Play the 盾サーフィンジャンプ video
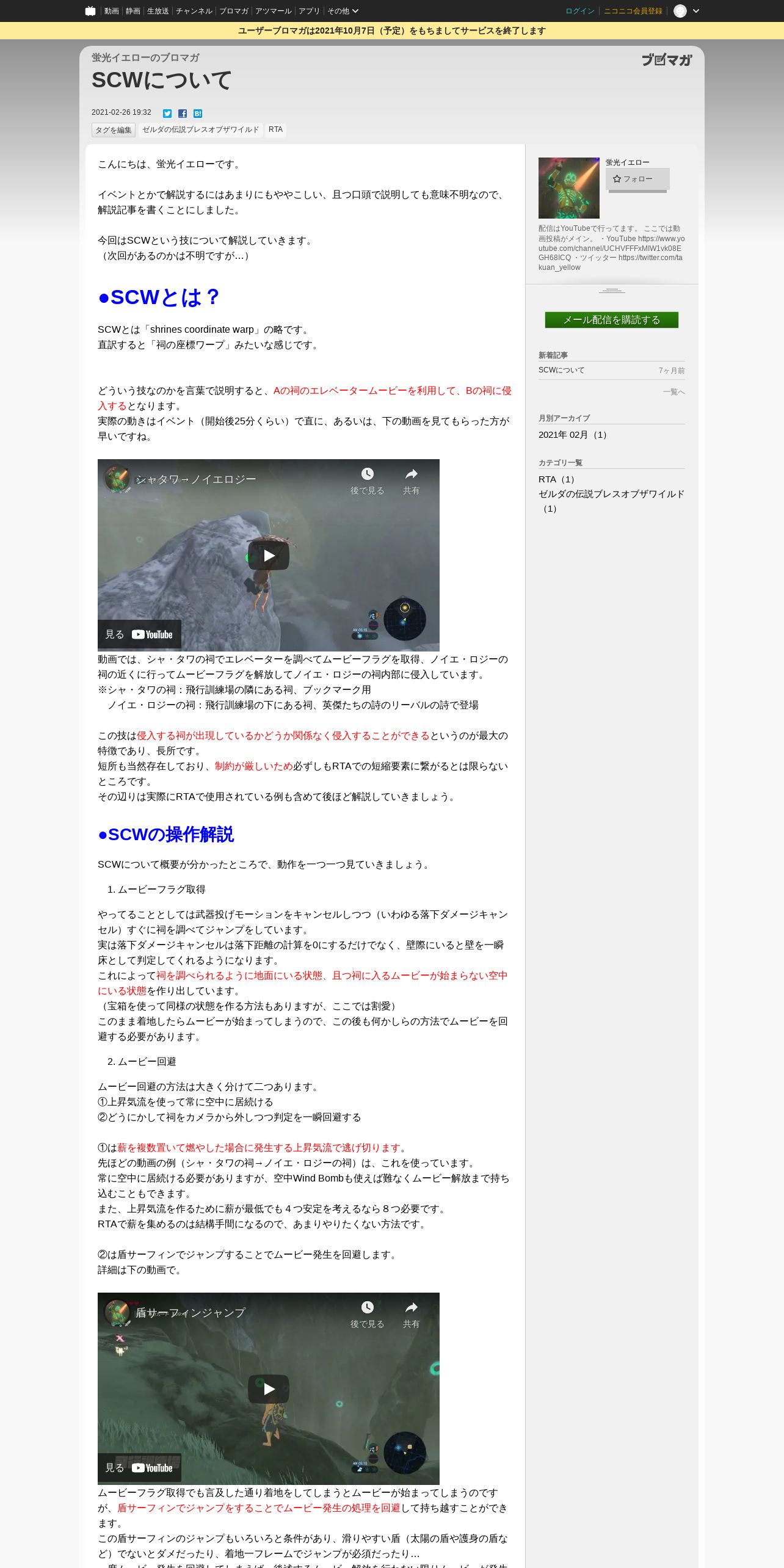The width and height of the screenshot is (784, 1568). click(269, 1388)
